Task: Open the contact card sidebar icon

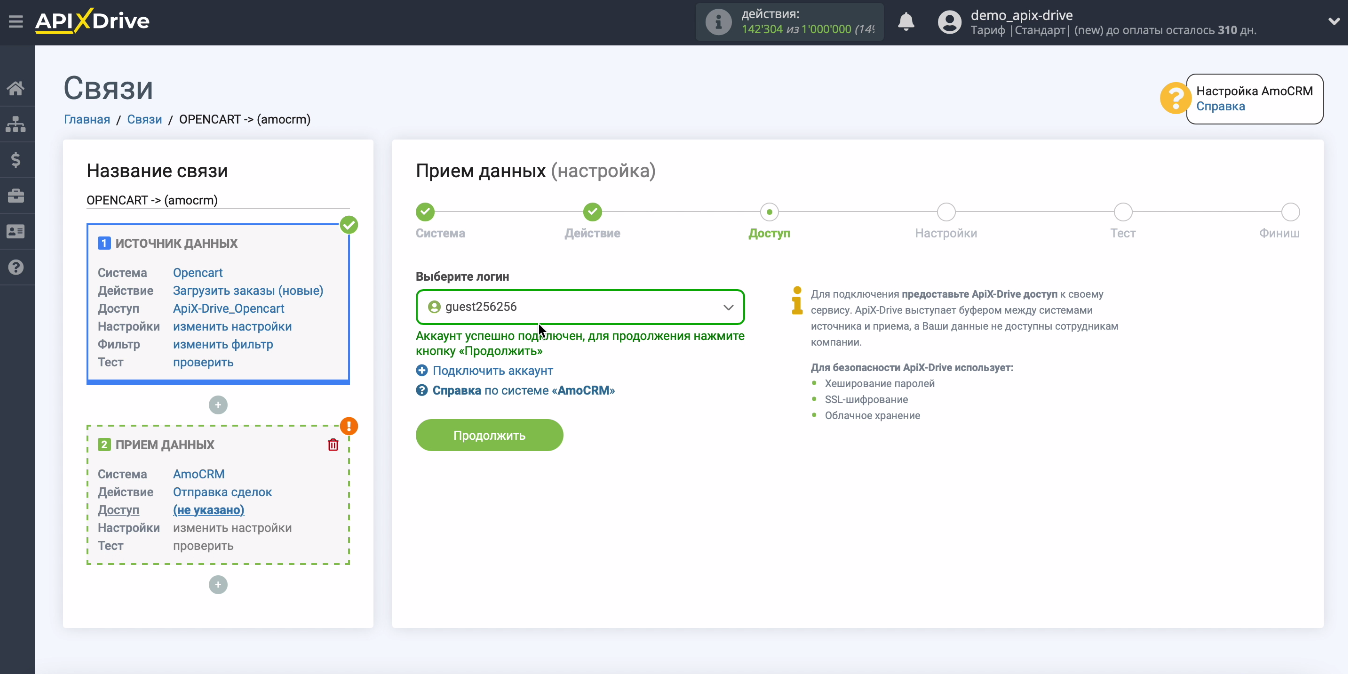Action: tap(15, 231)
